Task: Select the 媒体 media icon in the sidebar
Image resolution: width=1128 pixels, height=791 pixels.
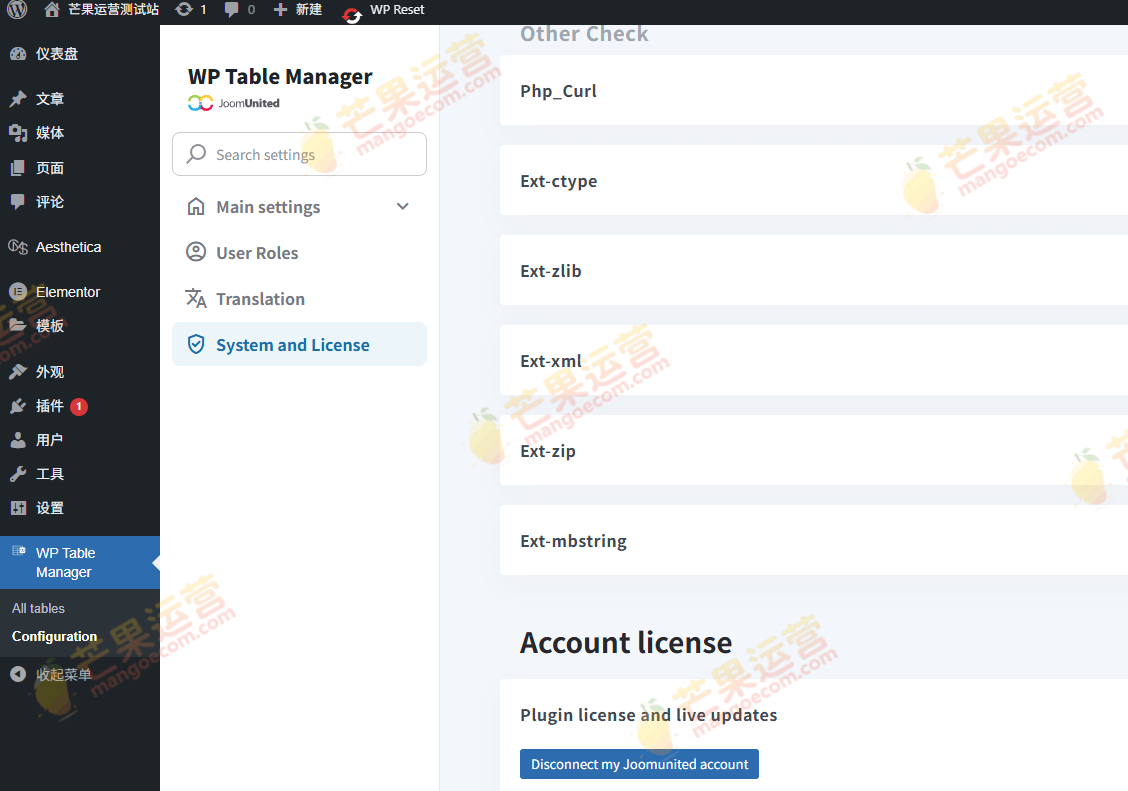Action: tap(16, 132)
